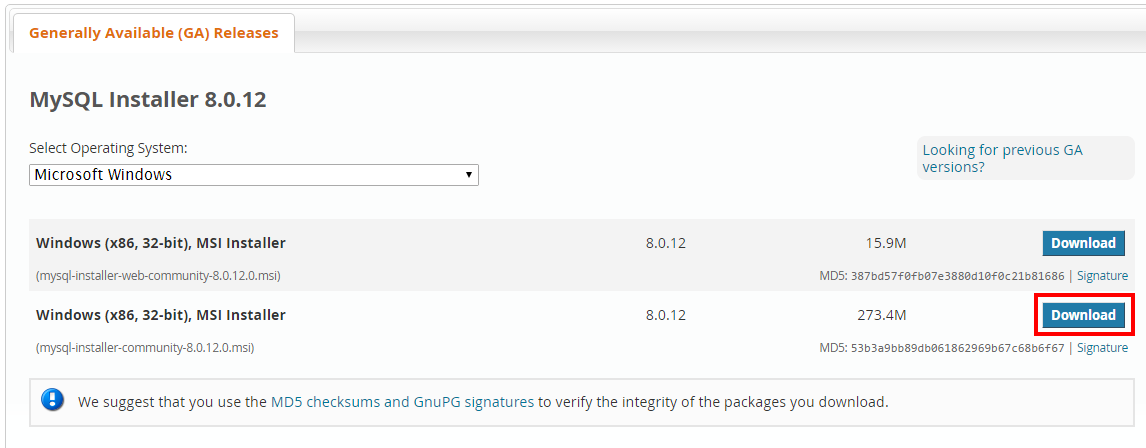Click the 15.9M file size text
Viewport: 1146px width, 448px height.
click(x=885, y=243)
